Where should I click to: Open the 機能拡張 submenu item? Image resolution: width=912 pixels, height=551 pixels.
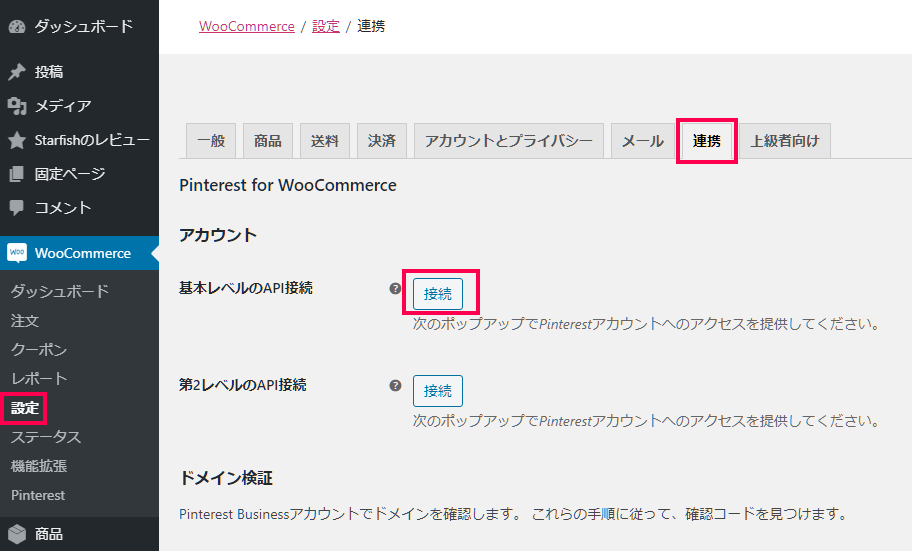point(38,466)
